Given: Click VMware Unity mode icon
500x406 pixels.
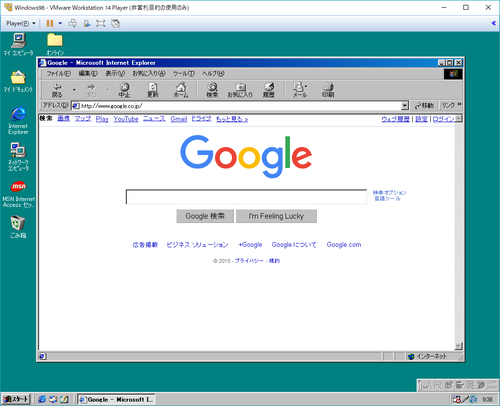Looking at the screenshot, I should [x=115, y=23].
